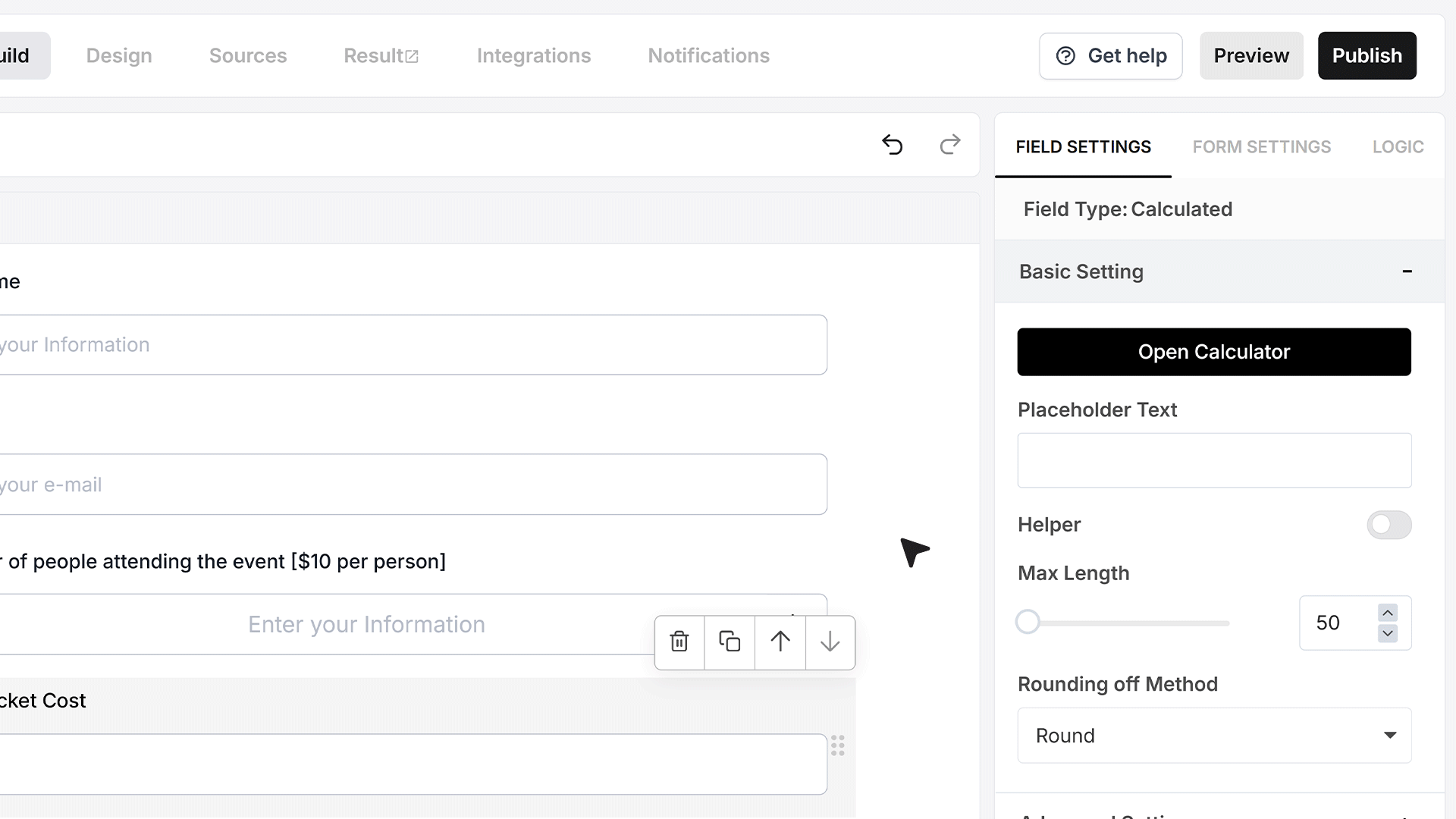Viewport: 1456px width, 819px height.
Task: Collapse the Basic Setting section
Action: (x=1407, y=271)
